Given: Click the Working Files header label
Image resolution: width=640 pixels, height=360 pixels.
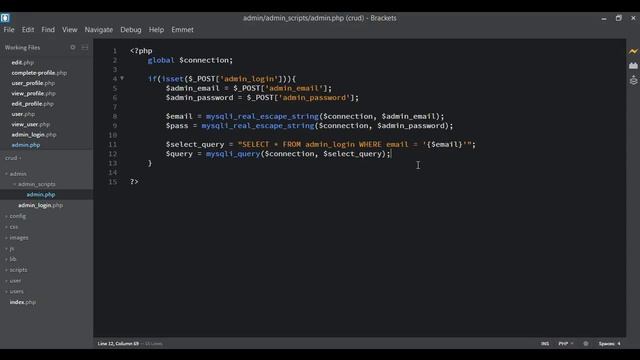Looking at the screenshot, I should pos(22,48).
